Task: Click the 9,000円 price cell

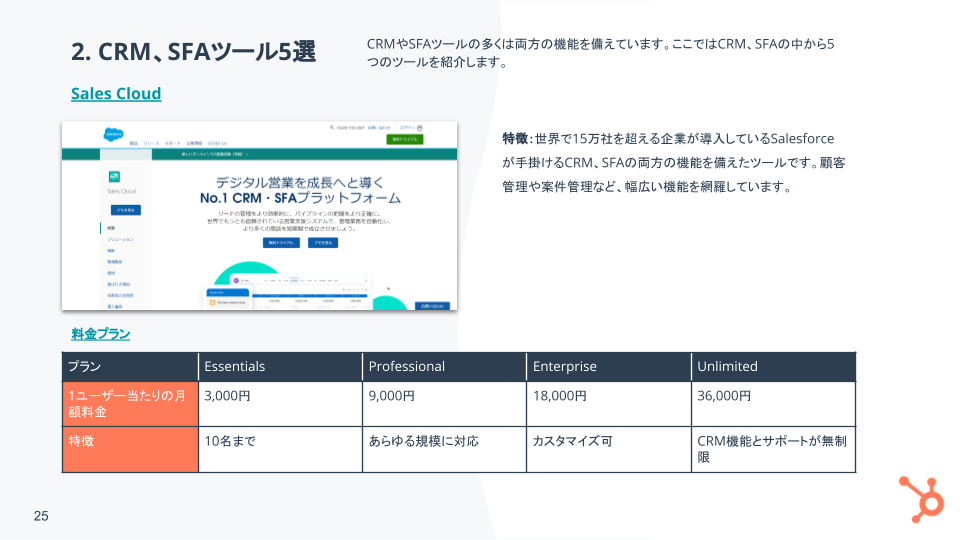Action: [444, 404]
